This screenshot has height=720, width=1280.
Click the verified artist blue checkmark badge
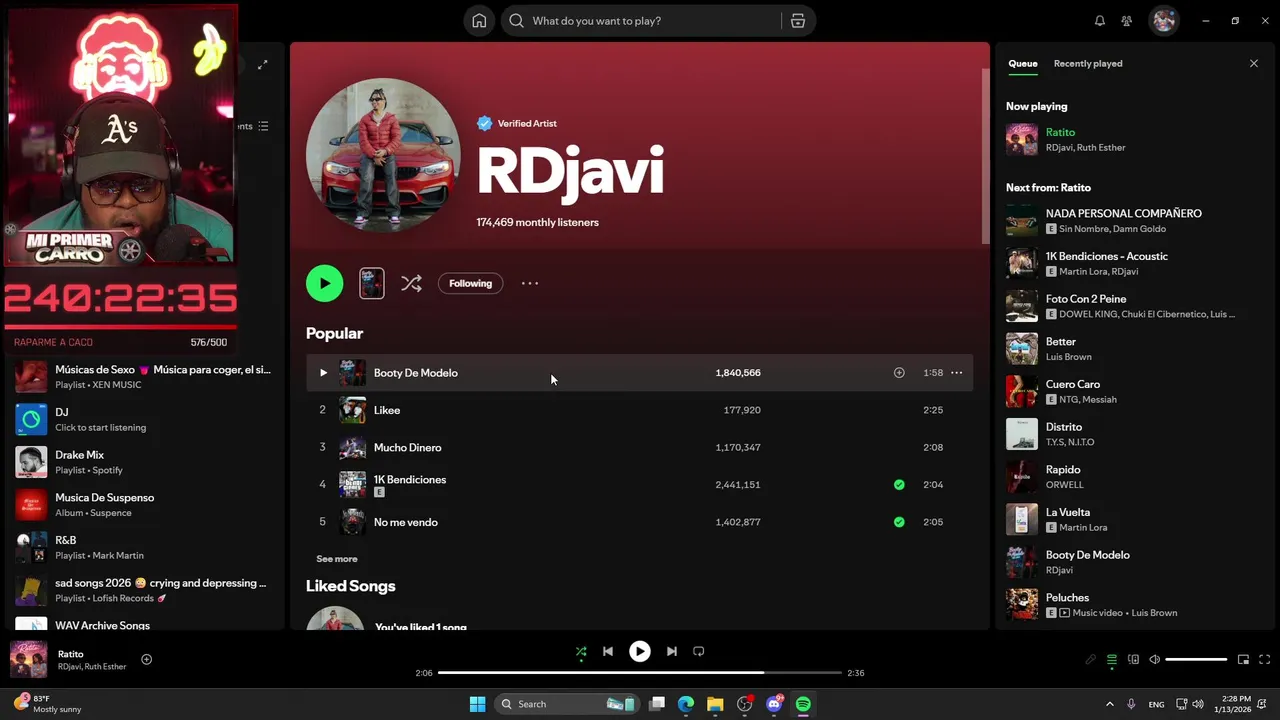(484, 123)
